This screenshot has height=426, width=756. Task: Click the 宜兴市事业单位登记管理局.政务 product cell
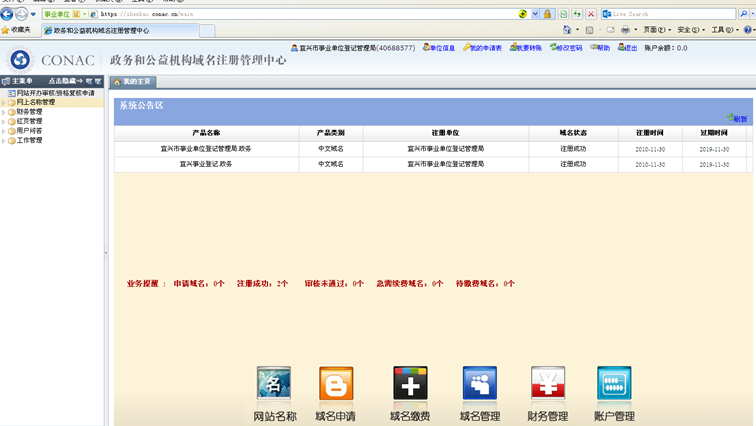point(206,149)
